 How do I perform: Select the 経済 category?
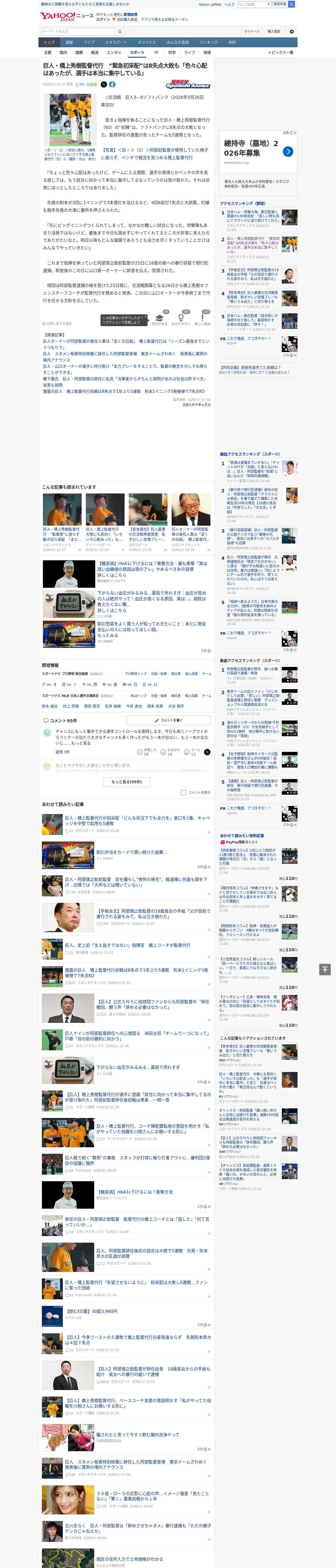point(94,52)
